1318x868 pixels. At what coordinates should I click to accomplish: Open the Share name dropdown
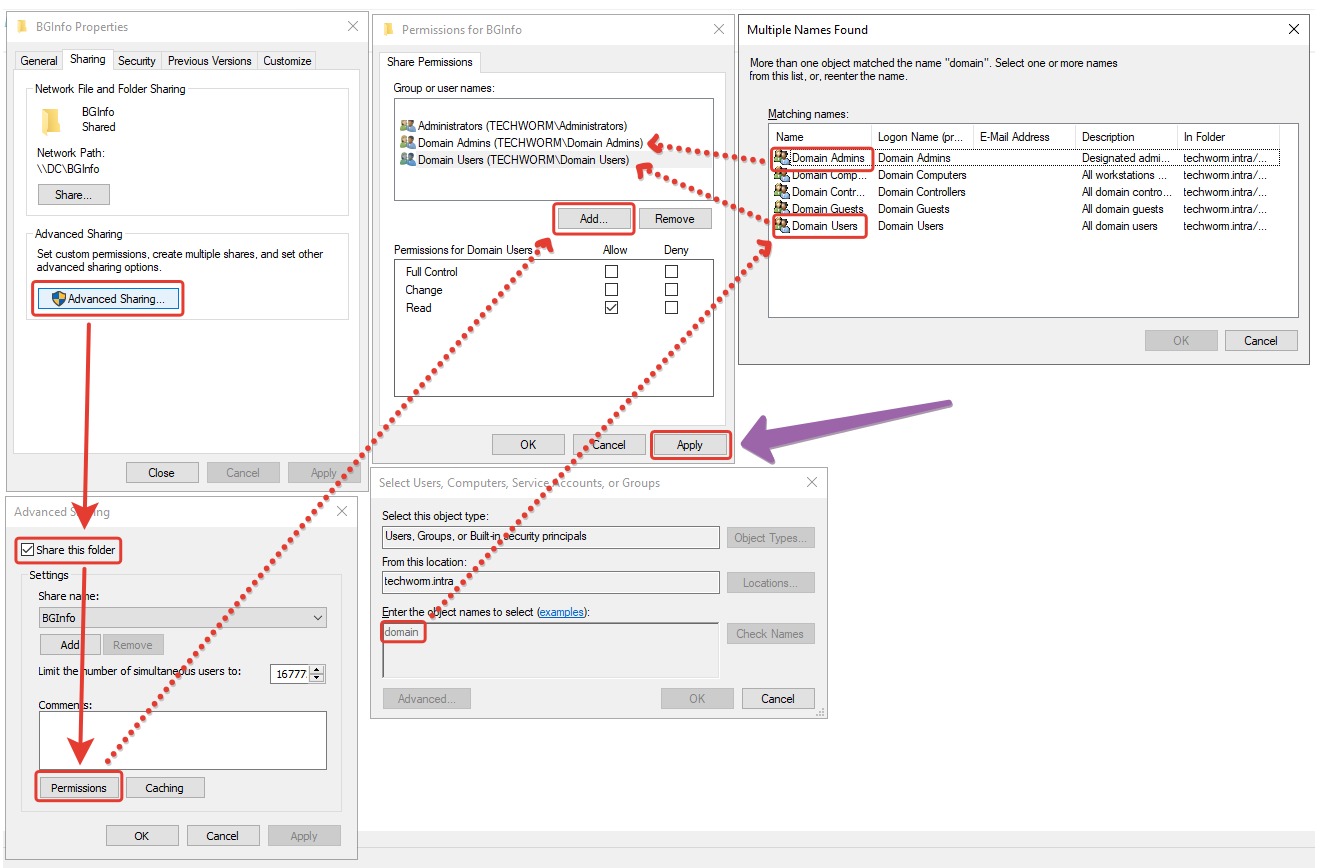318,618
